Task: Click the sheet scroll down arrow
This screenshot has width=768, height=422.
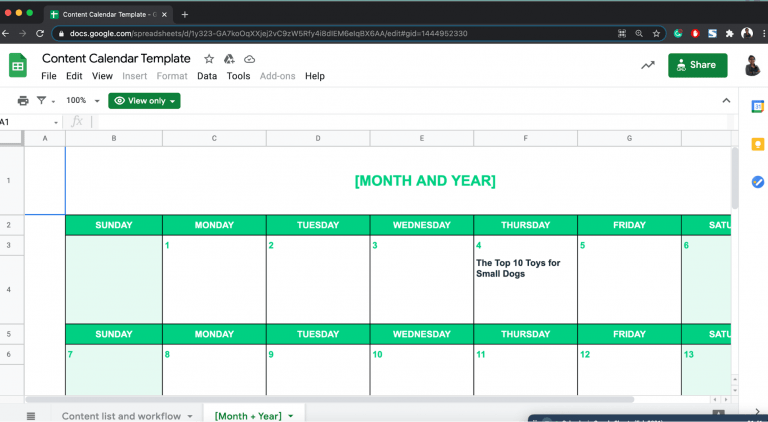Action: point(735,391)
